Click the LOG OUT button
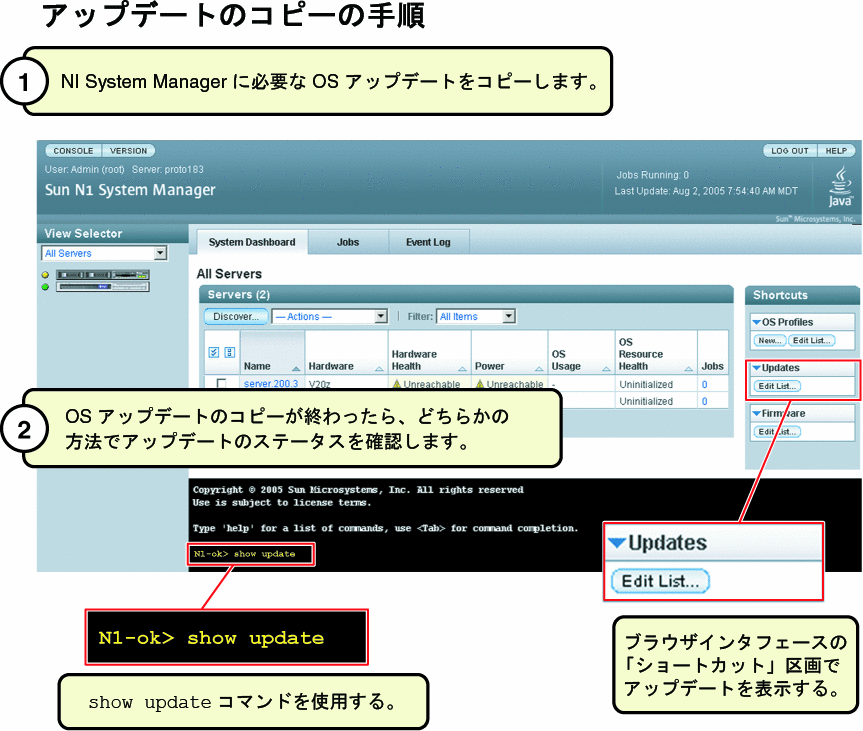The height and width of the screenshot is (731, 863). tap(790, 150)
